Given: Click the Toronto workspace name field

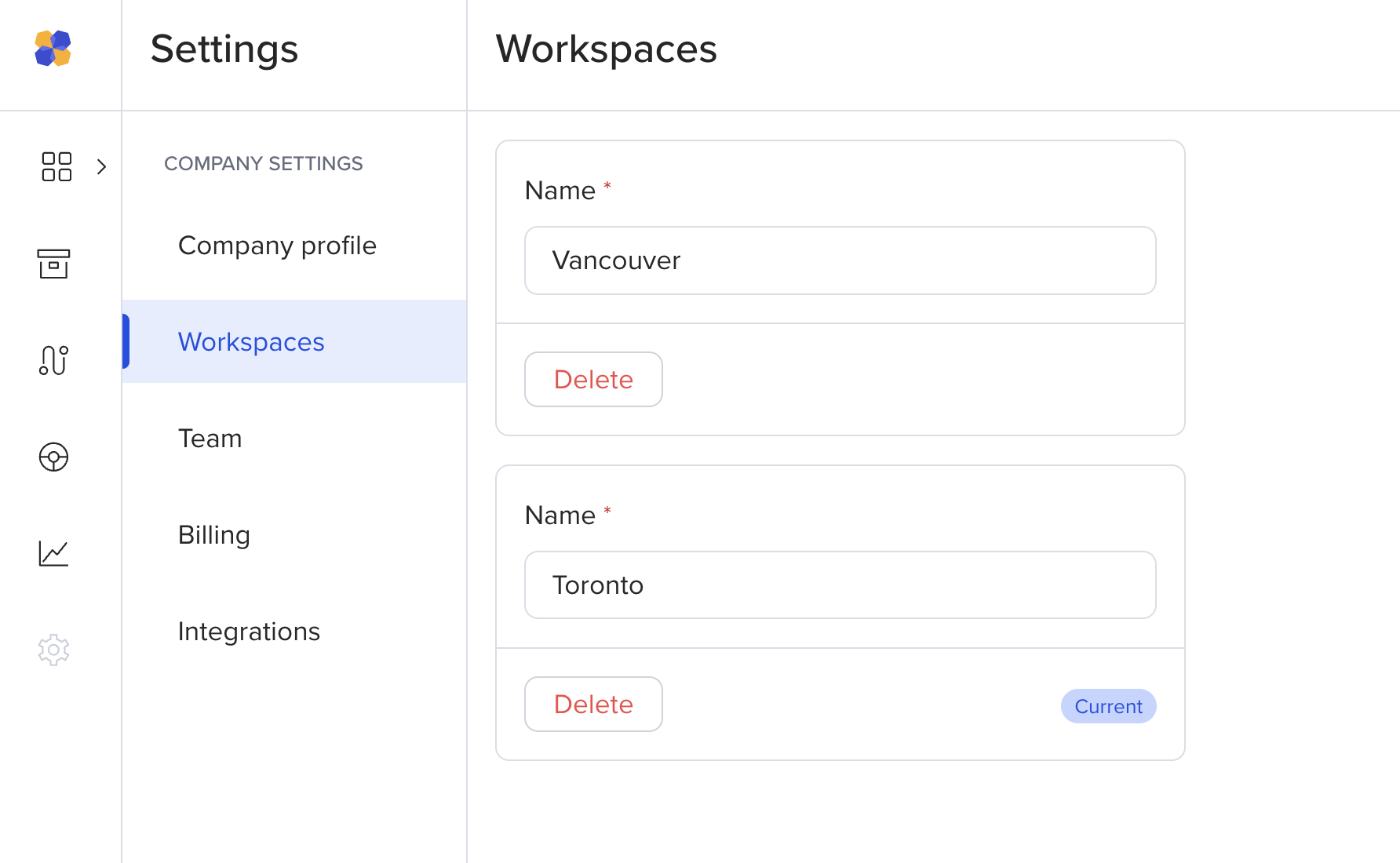Looking at the screenshot, I should point(840,585).
